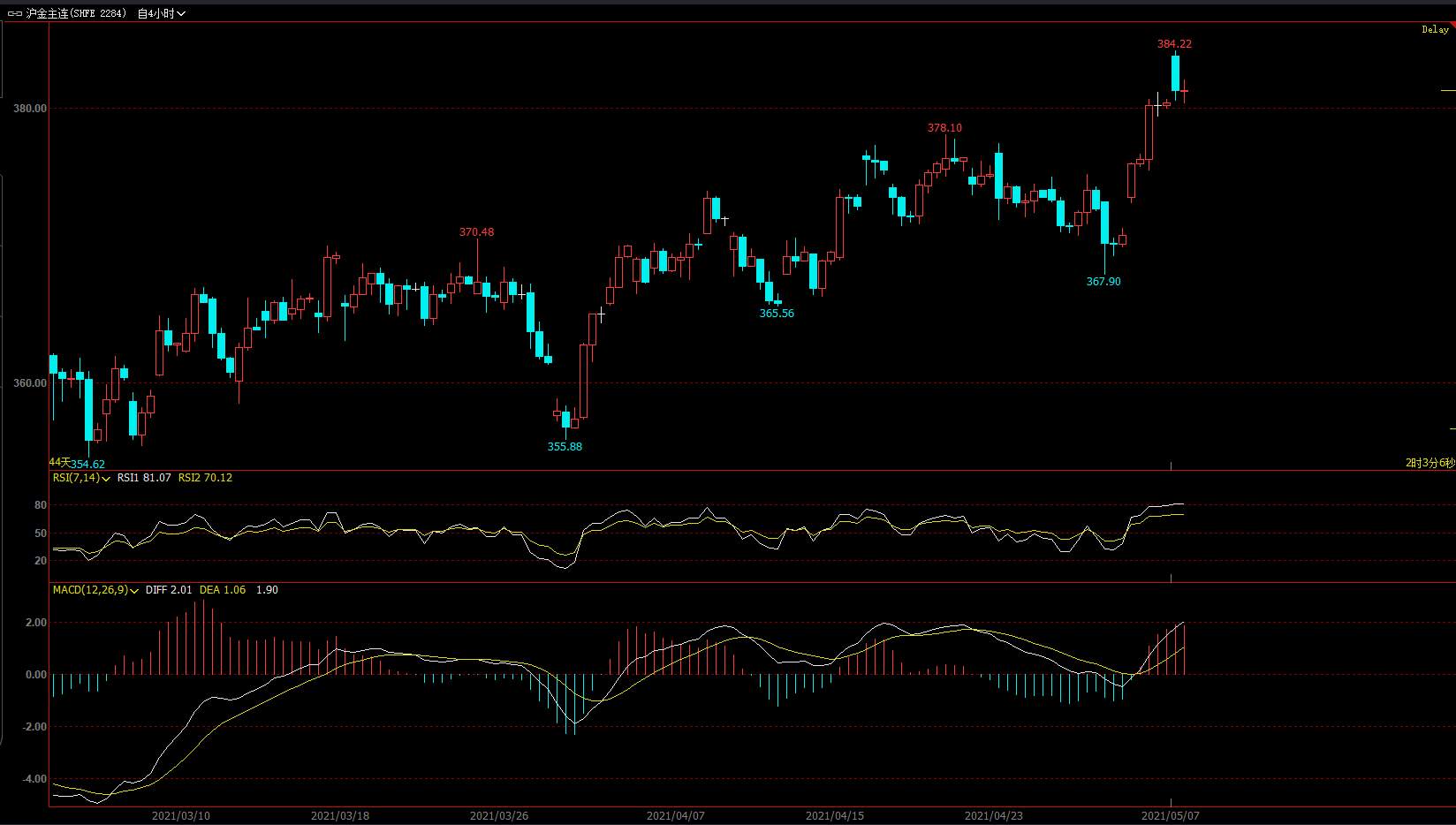Click the RSI2 70.12 readout
This screenshot has height=825, width=1456.
pos(205,478)
